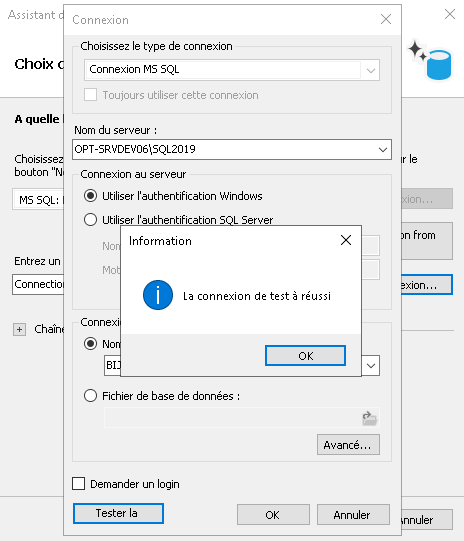
Task: Open the Avancé… settings
Action: [x=348, y=445]
